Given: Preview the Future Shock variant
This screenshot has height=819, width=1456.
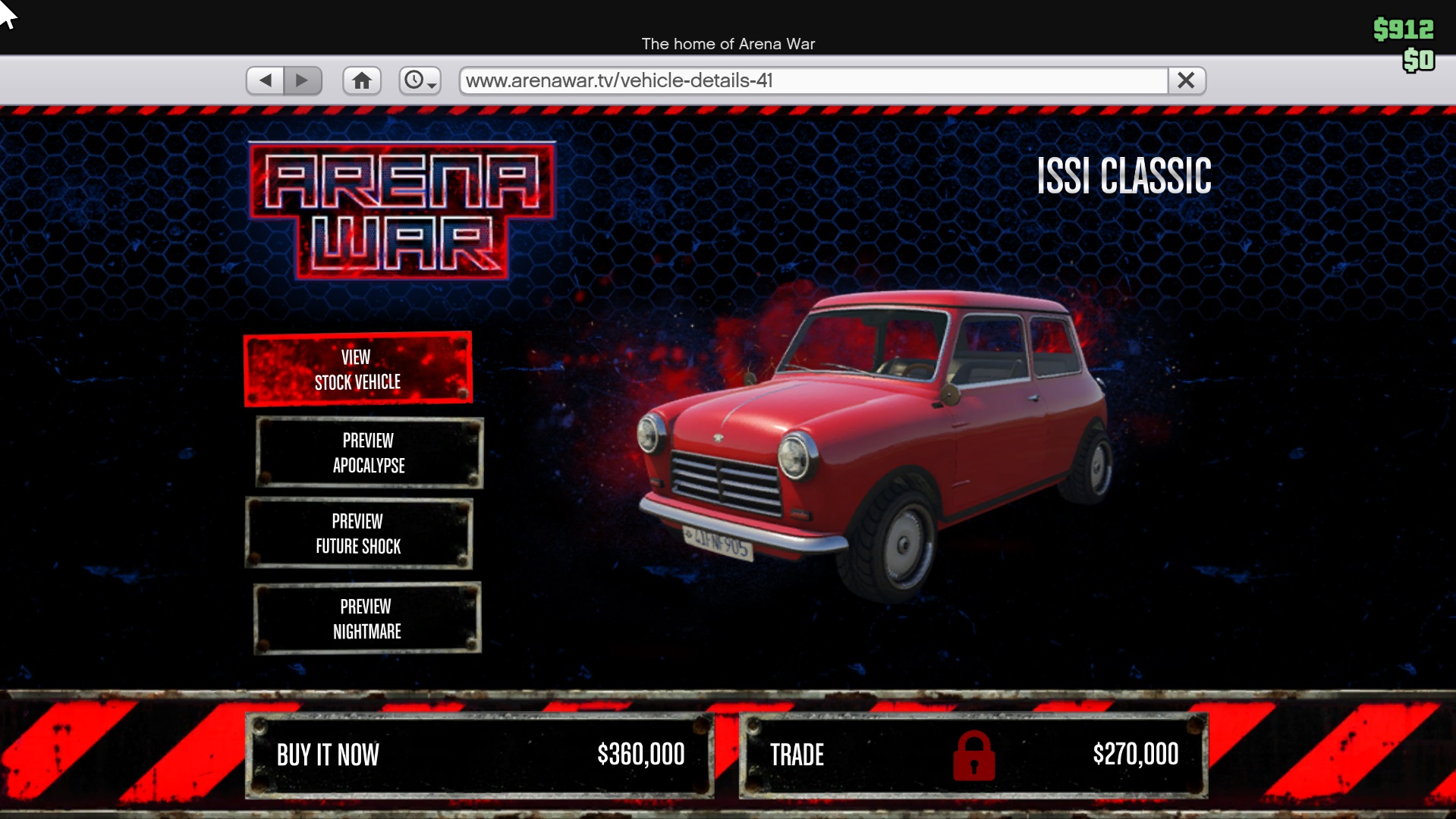Looking at the screenshot, I should (x=359, y=534).
